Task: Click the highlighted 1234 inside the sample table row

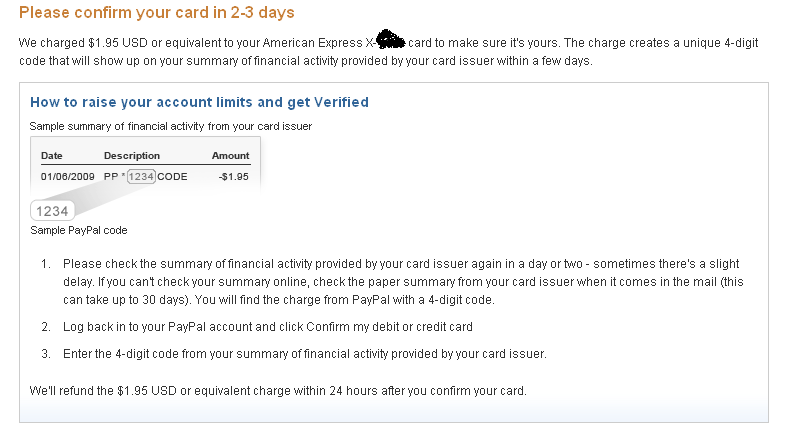Action: (141, 176)
